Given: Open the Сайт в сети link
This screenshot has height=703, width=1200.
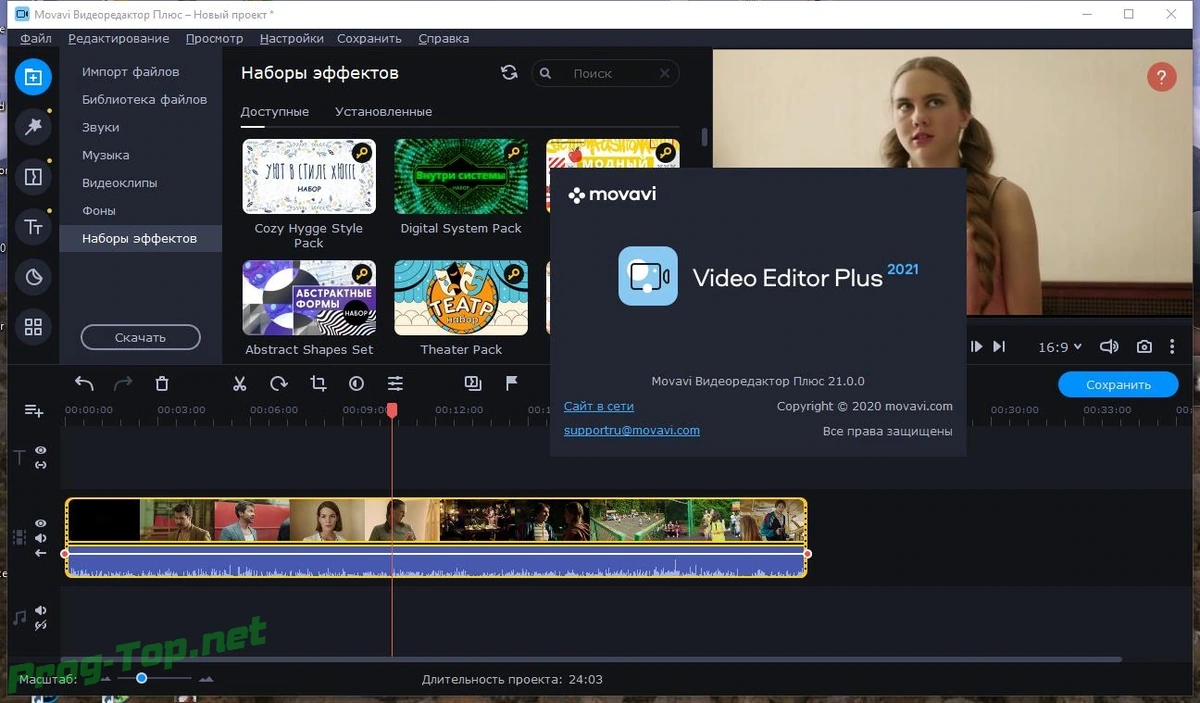Looking at the screenshot, I should [598, 406].
